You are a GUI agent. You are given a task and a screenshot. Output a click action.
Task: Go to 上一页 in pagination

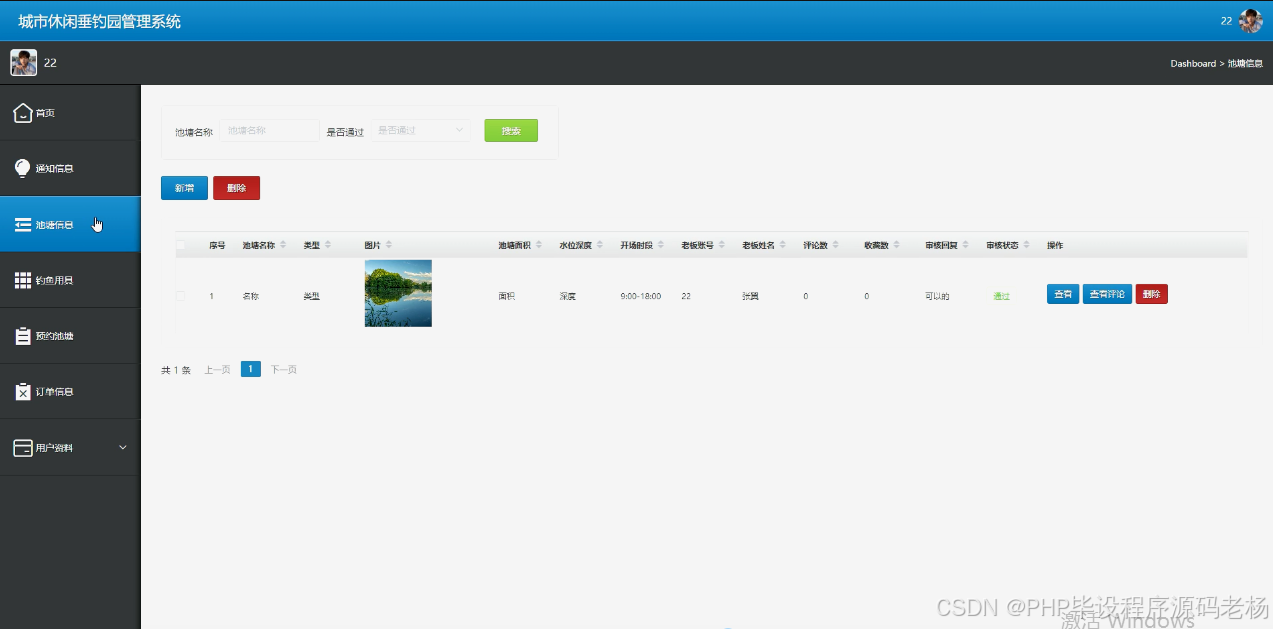click(217, 370)
